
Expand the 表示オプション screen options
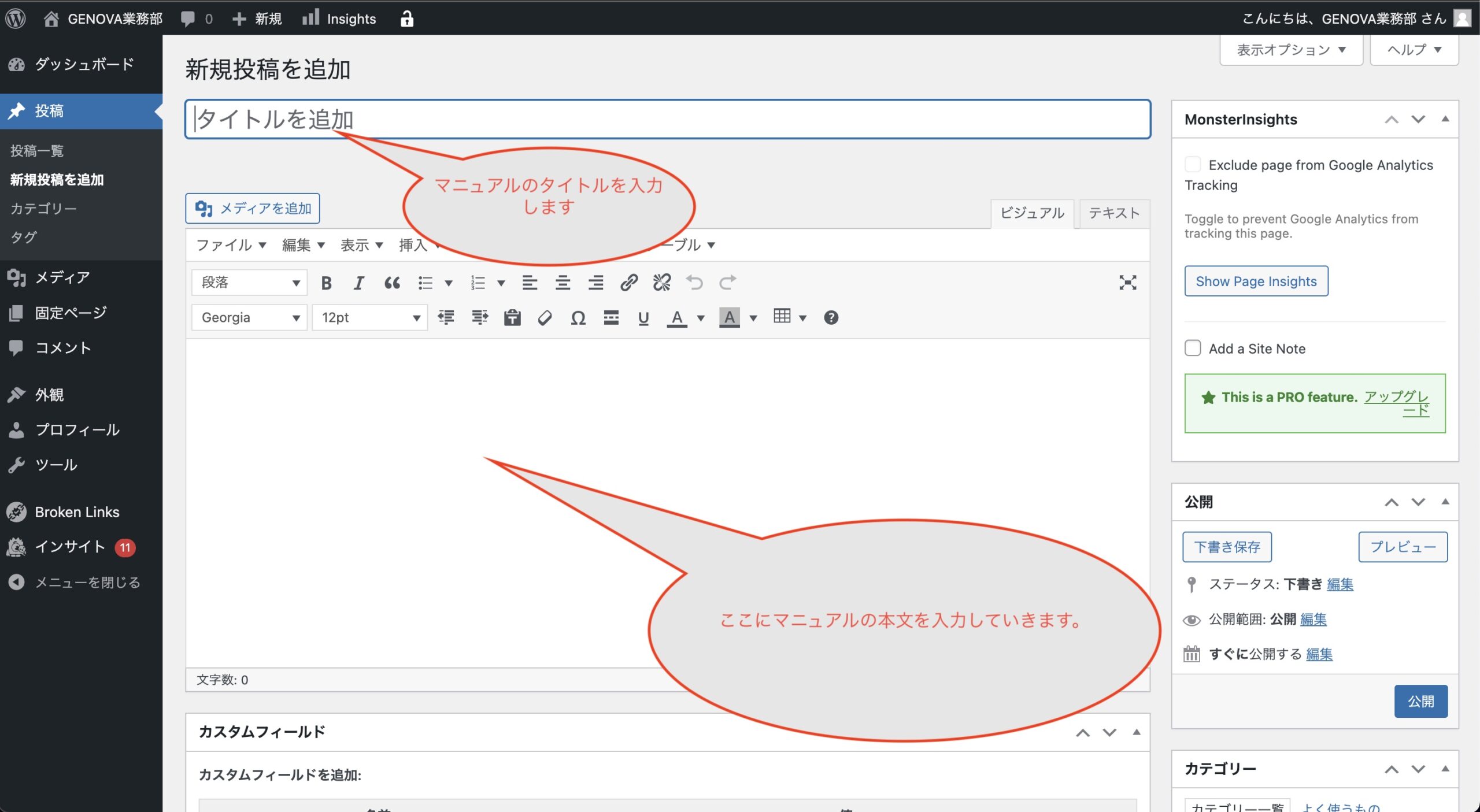pos(1290,50)
